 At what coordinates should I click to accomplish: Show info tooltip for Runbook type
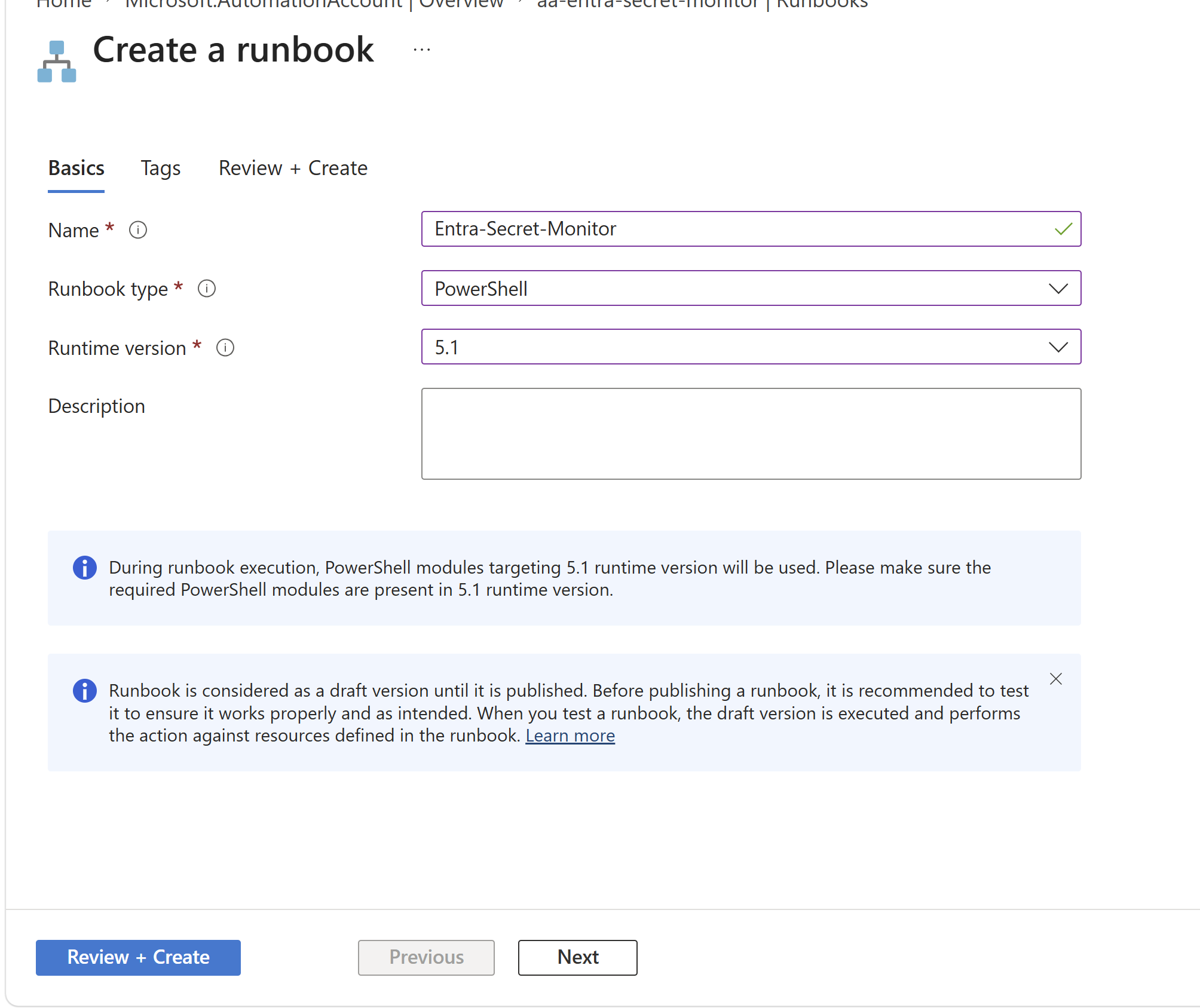pos(207,289)
